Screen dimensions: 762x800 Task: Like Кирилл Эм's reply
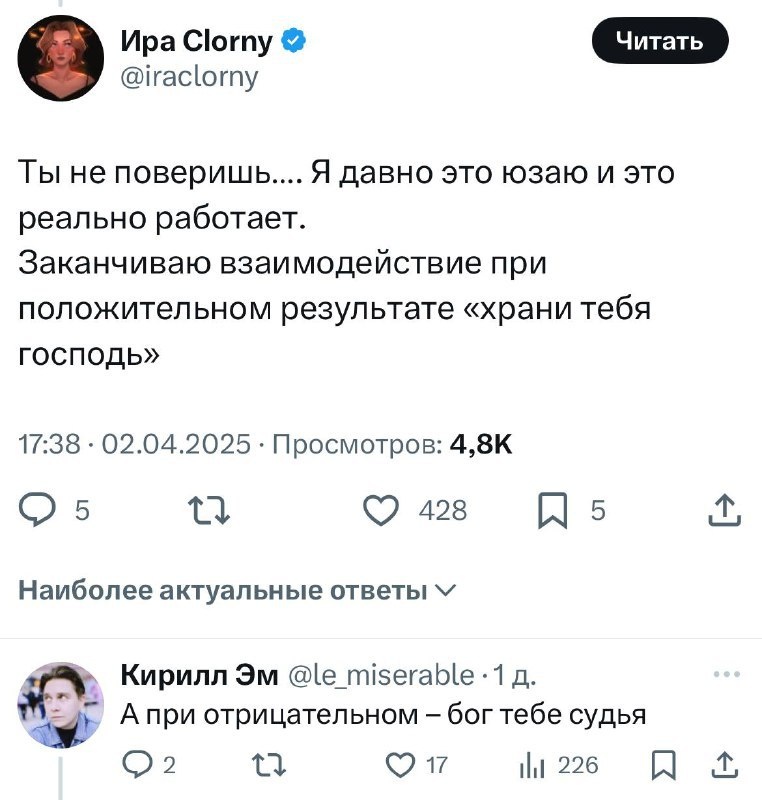coord(398,762)
